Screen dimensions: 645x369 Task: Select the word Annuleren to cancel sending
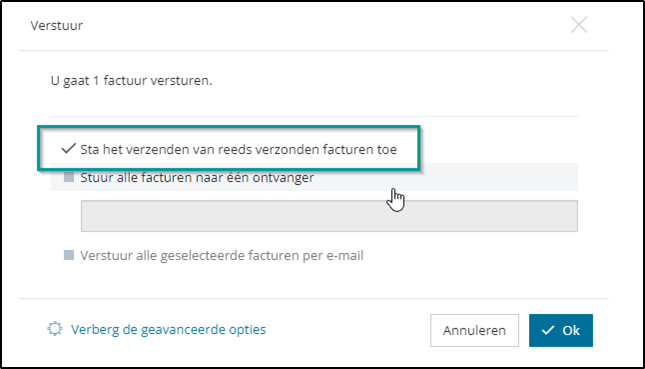(x=474, y=330)
